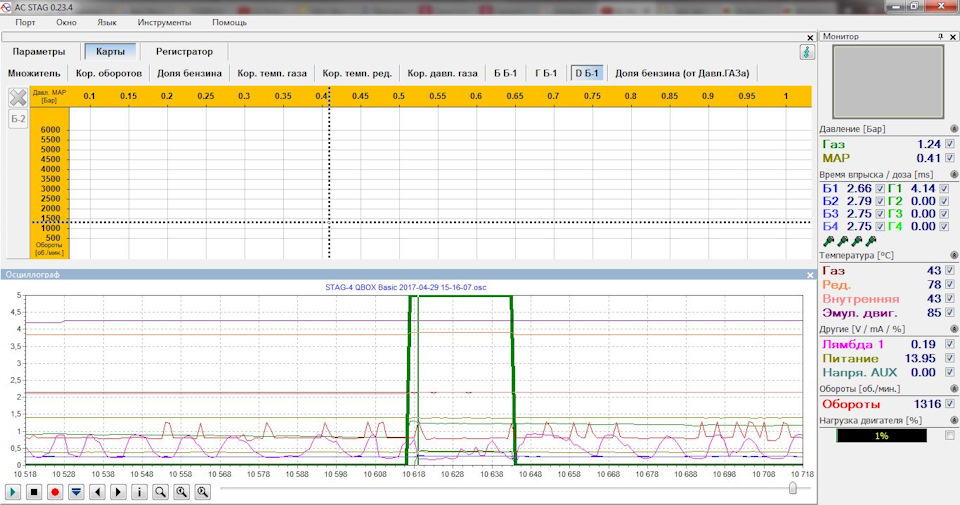Start oscilloscope playback with the play button

(13, 492)
